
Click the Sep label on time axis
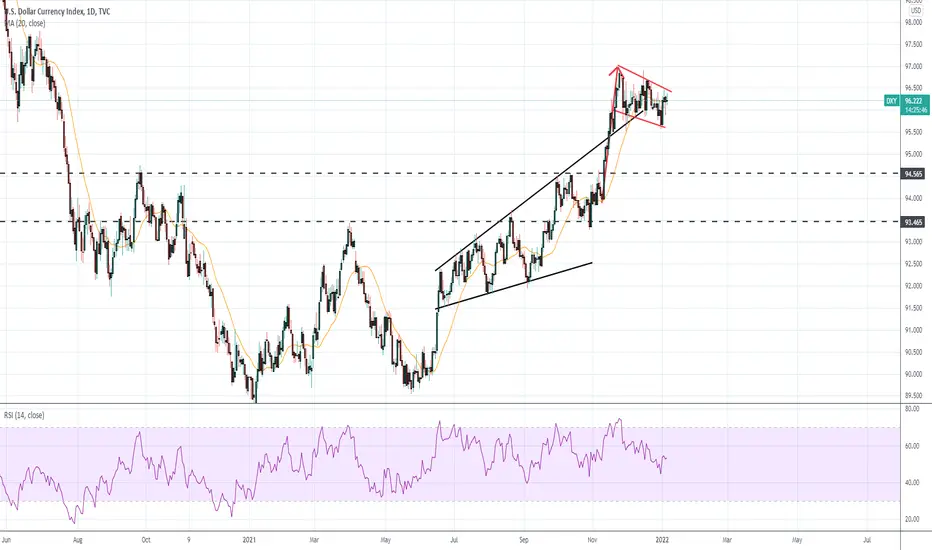[x=524, y=540]
